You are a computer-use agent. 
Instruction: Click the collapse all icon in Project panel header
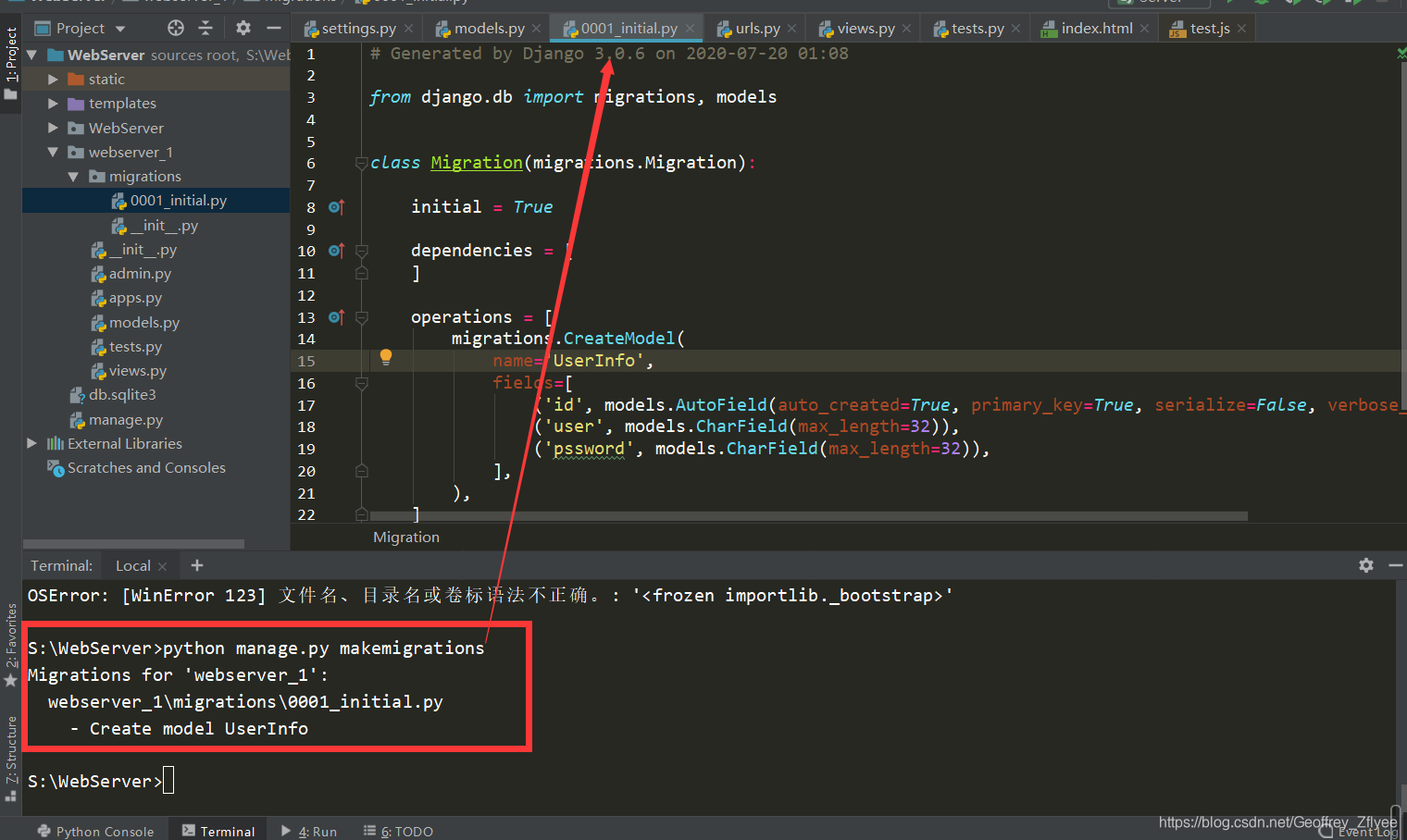pos(205,28)
